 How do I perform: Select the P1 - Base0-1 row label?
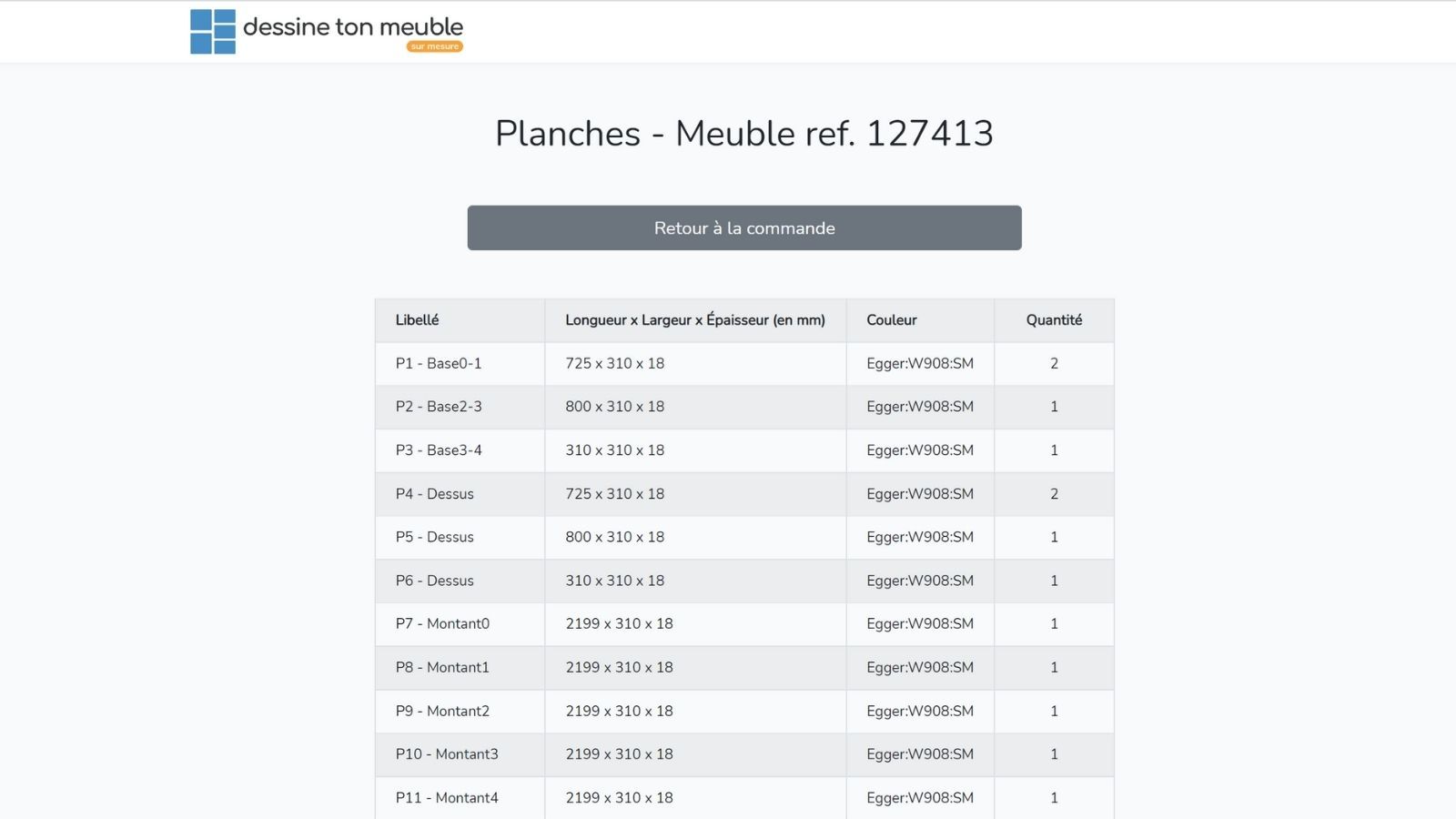[439, 363]
